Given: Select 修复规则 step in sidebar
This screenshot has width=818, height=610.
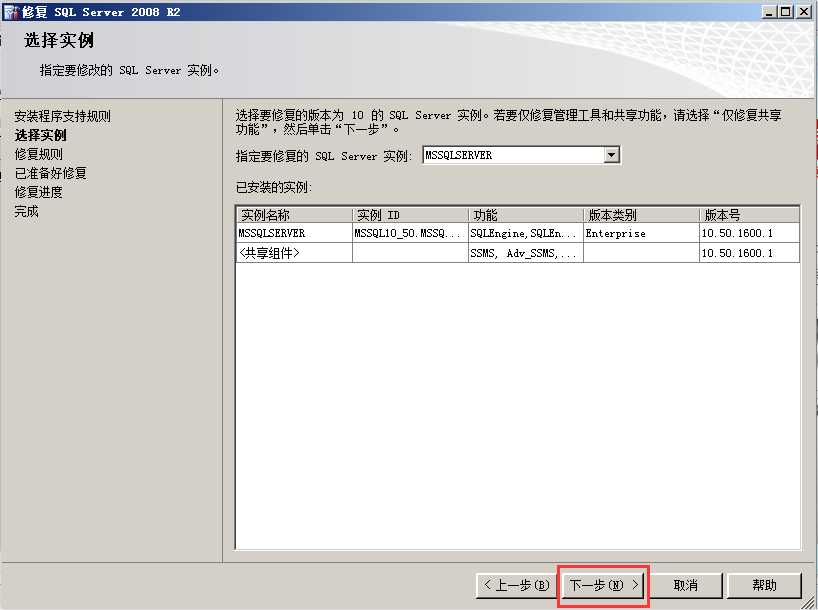Looking at the screenshot, I should (39, 154).
